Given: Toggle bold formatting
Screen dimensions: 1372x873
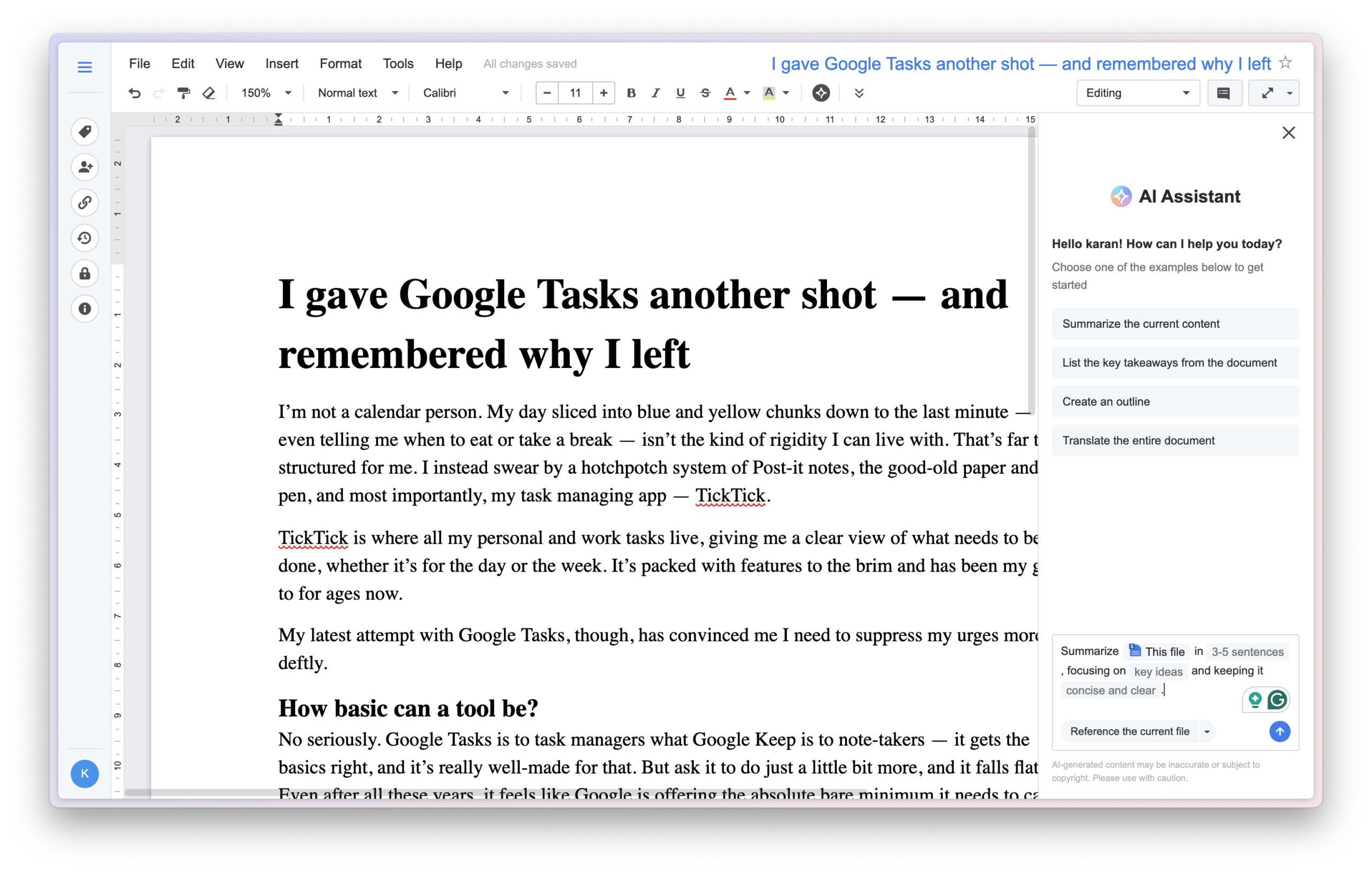Looking at the screenshot, I should (631, 93).
